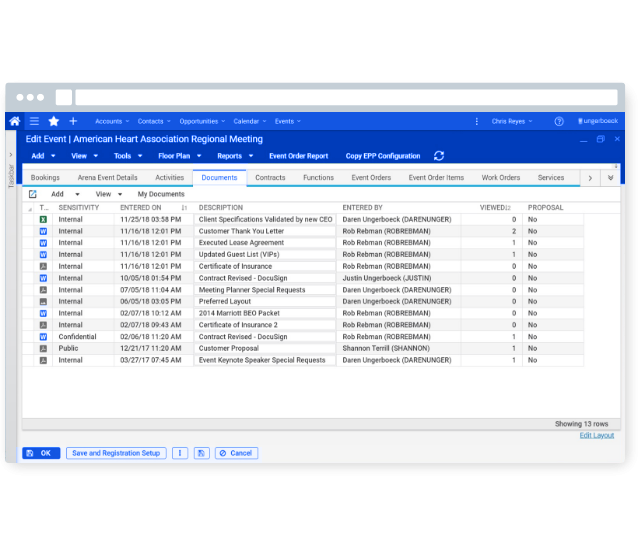This screenshot has width=640, height=540.
Task: Click the home icon in top navigation
Action: tap(14, 121)
